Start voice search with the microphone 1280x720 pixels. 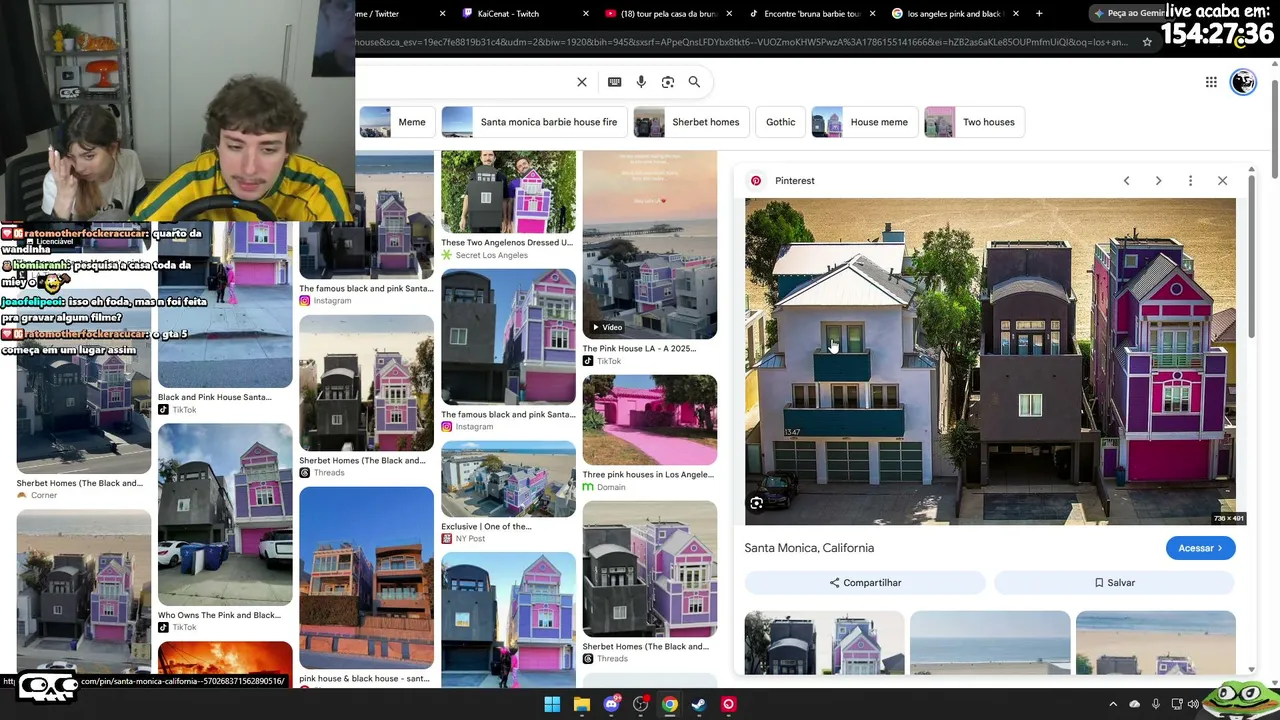point(641,82)
